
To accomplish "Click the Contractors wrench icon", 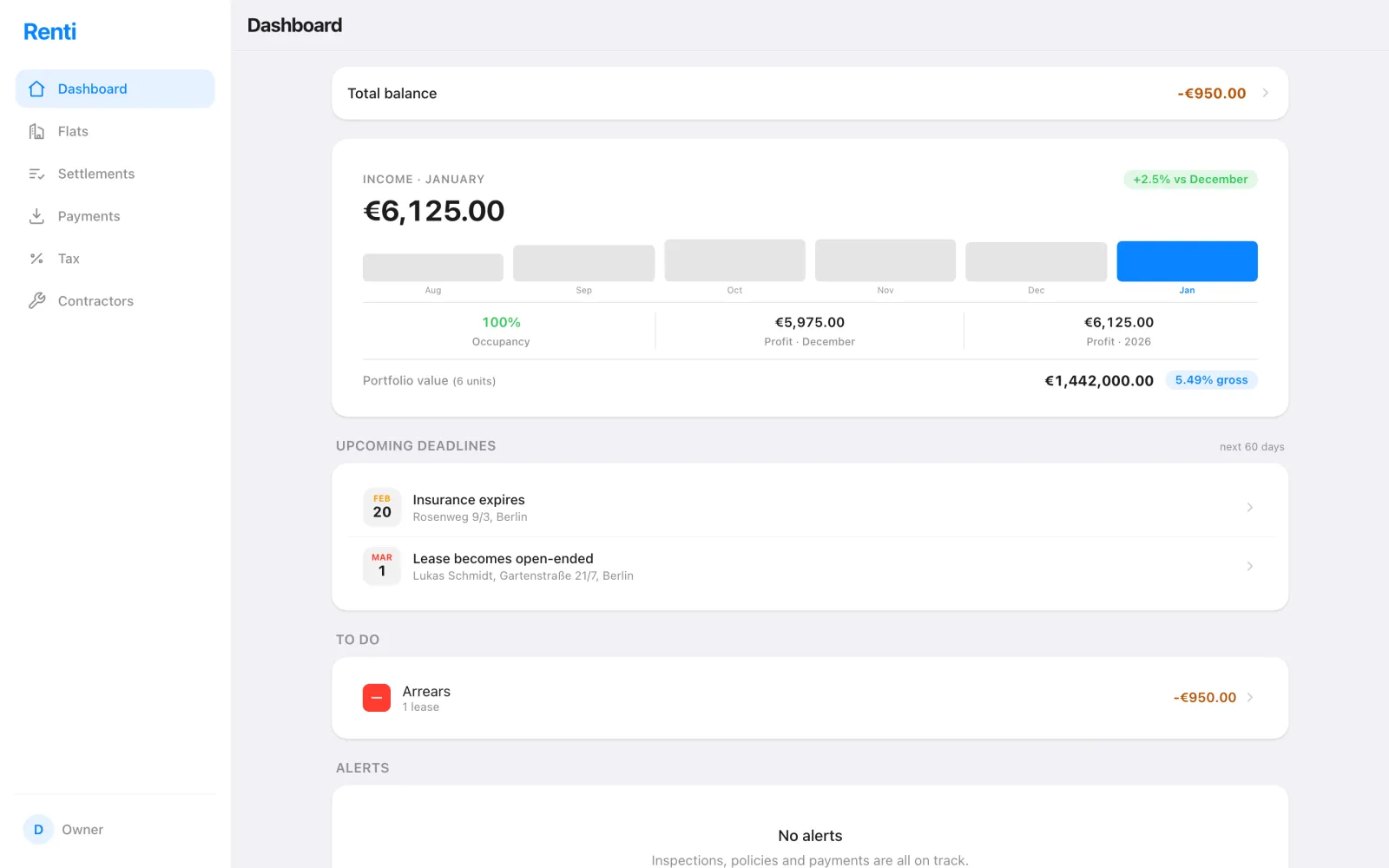I will [x=36, y=301].
